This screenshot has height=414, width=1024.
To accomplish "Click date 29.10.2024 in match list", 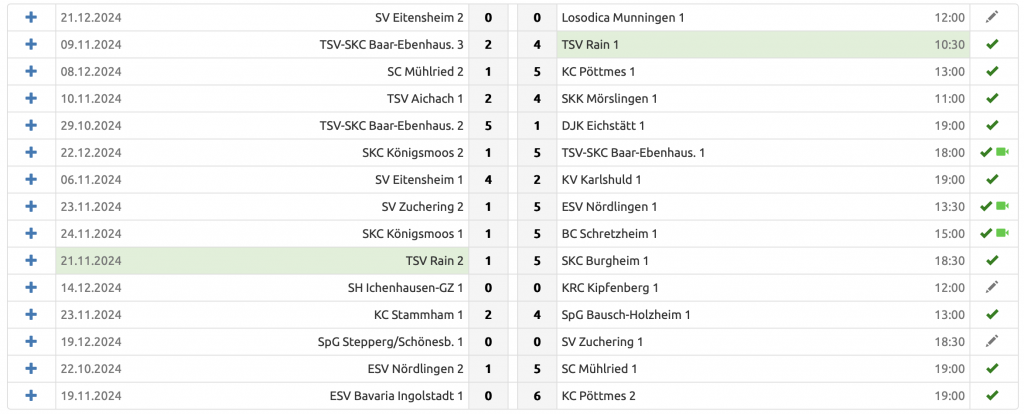I will pos(90,126).
